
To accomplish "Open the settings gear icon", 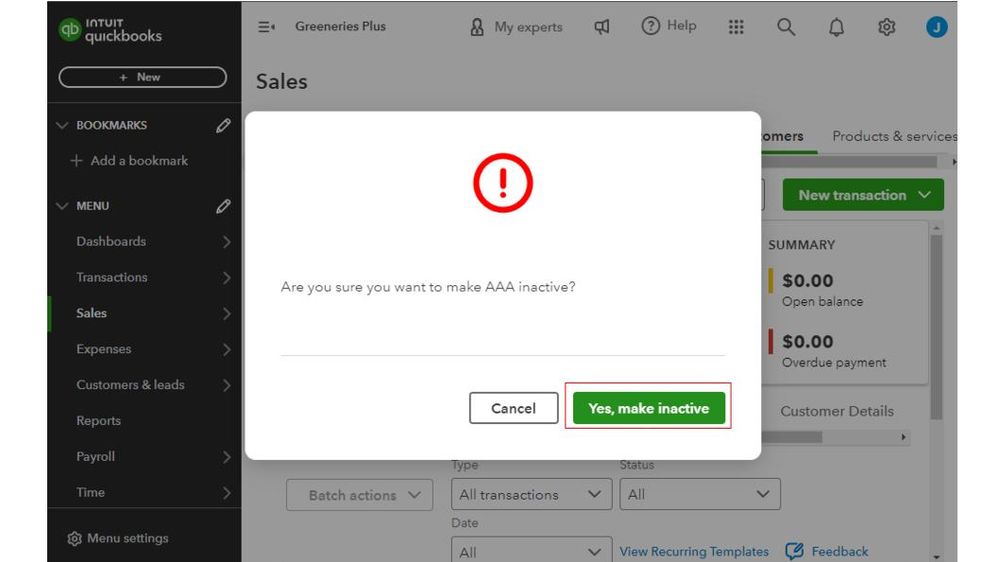I will tap(886, 27).
